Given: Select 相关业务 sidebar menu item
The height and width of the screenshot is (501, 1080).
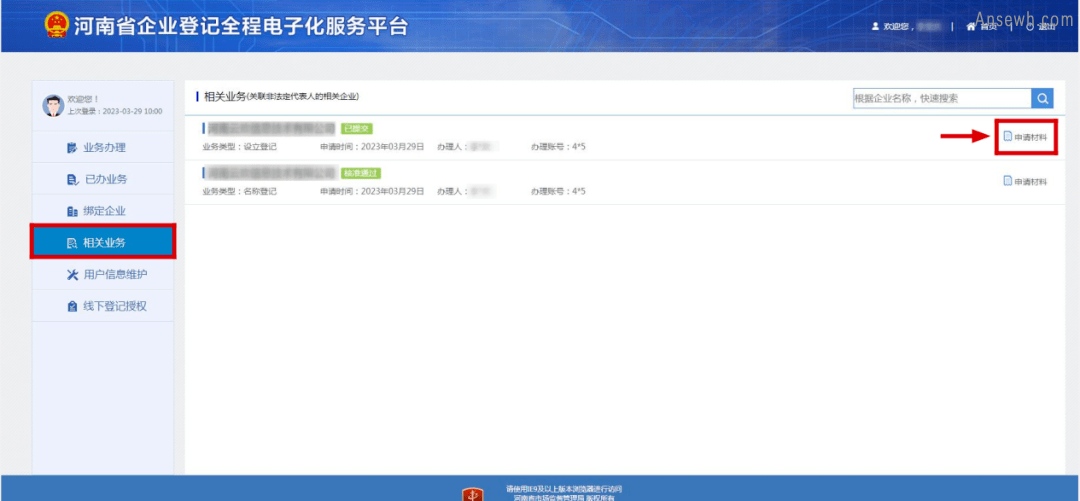Looking at the screenshot, I should 103,243.
